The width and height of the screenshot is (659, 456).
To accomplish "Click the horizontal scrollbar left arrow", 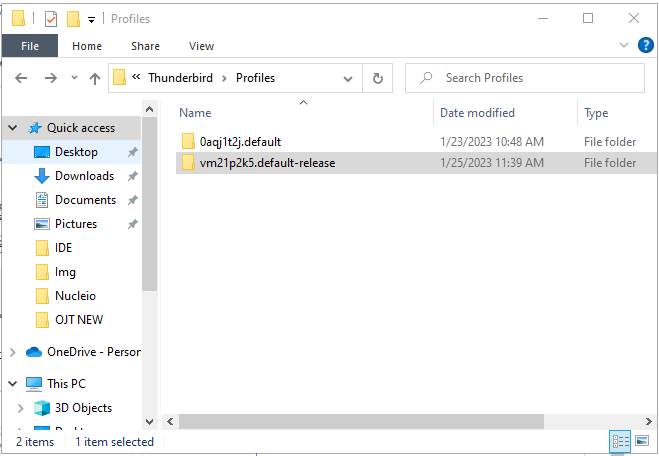I will 170,421.
